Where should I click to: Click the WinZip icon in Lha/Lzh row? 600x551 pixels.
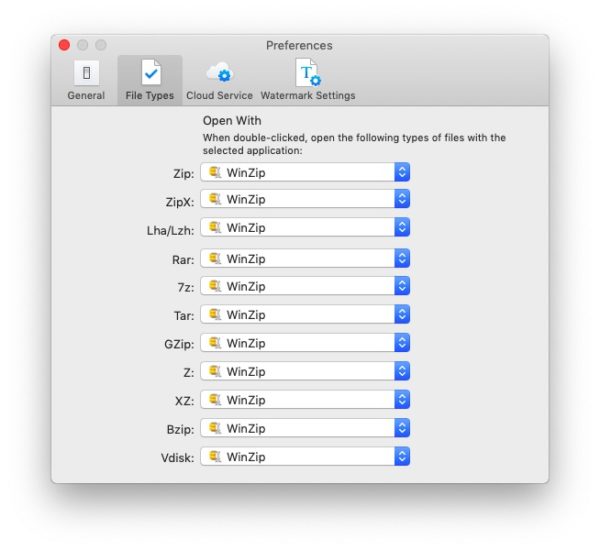(215, 227)
